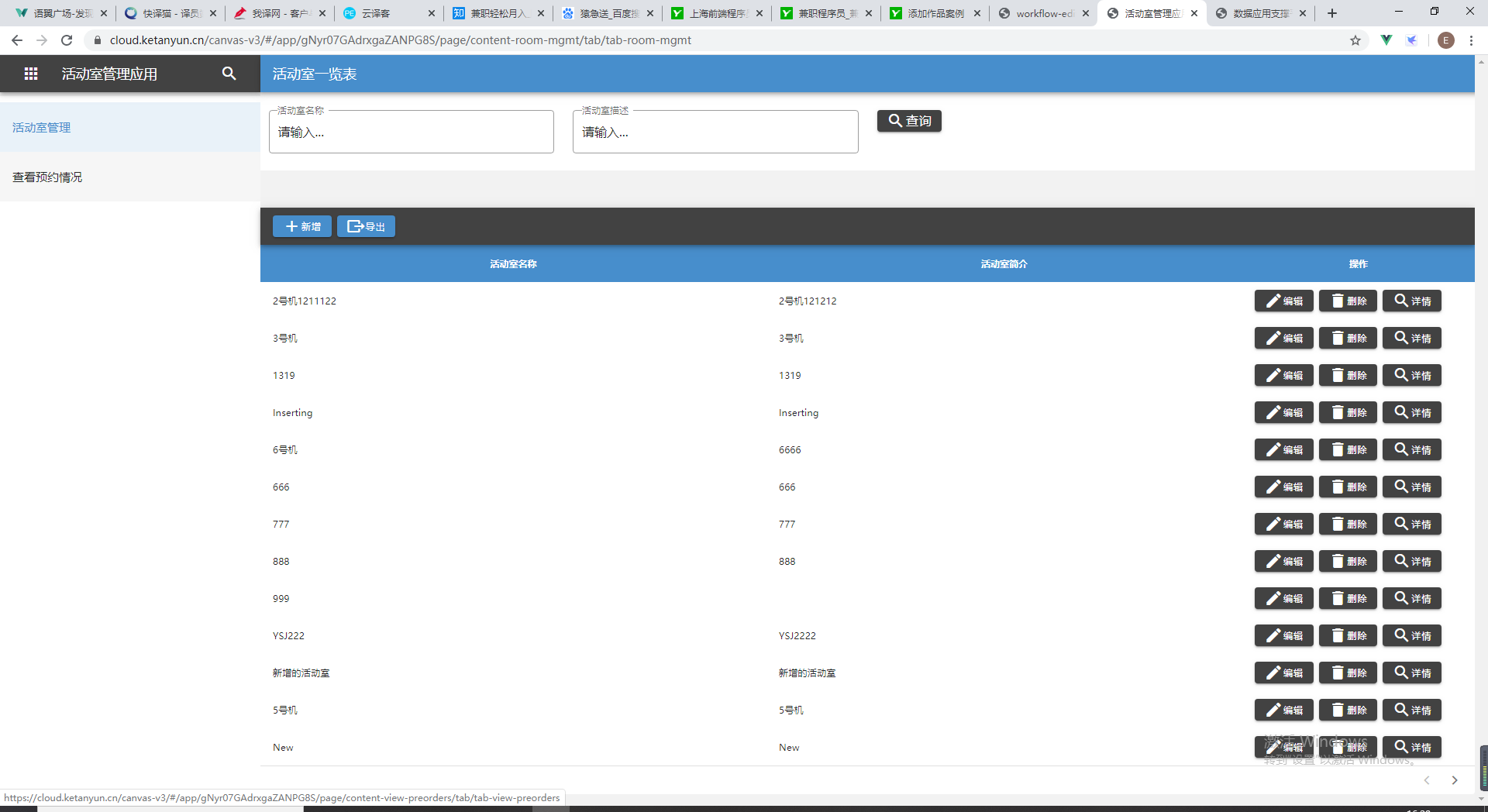
Task: Switch to the 添加作品案例 browser tab
Action: point(935,13)
